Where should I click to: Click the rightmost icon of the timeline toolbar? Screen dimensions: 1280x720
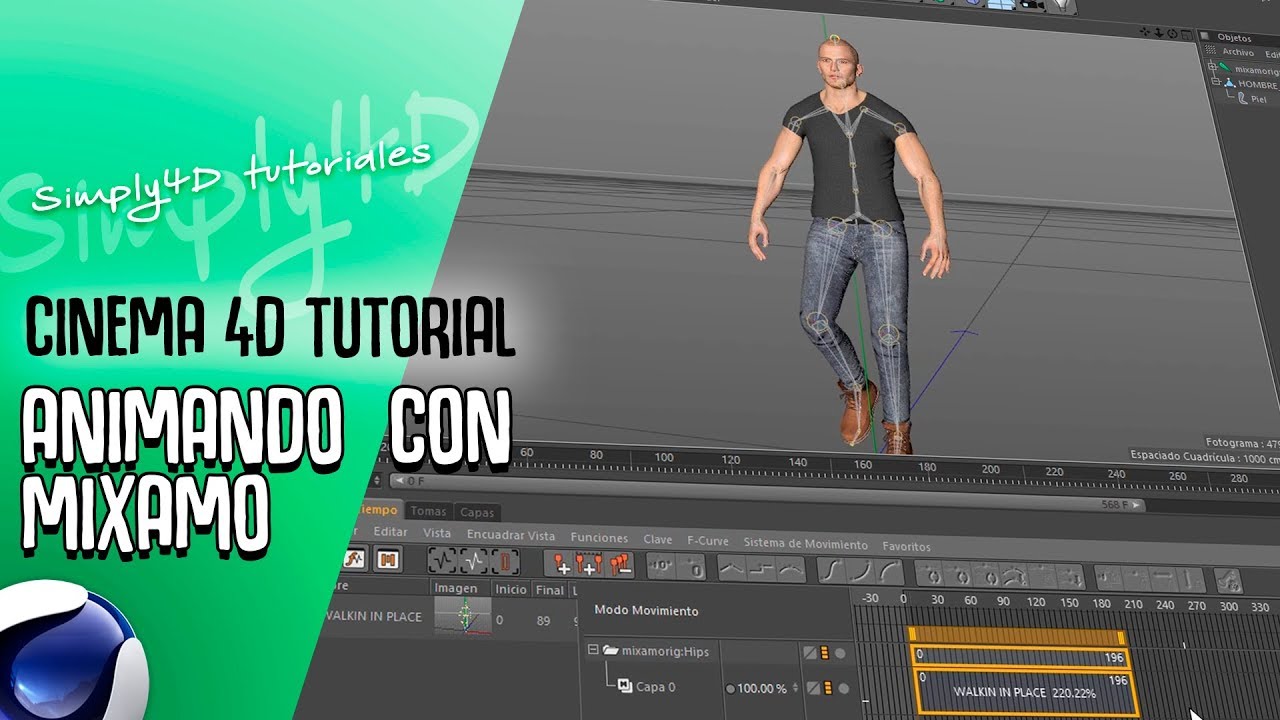coord(1228,581)
